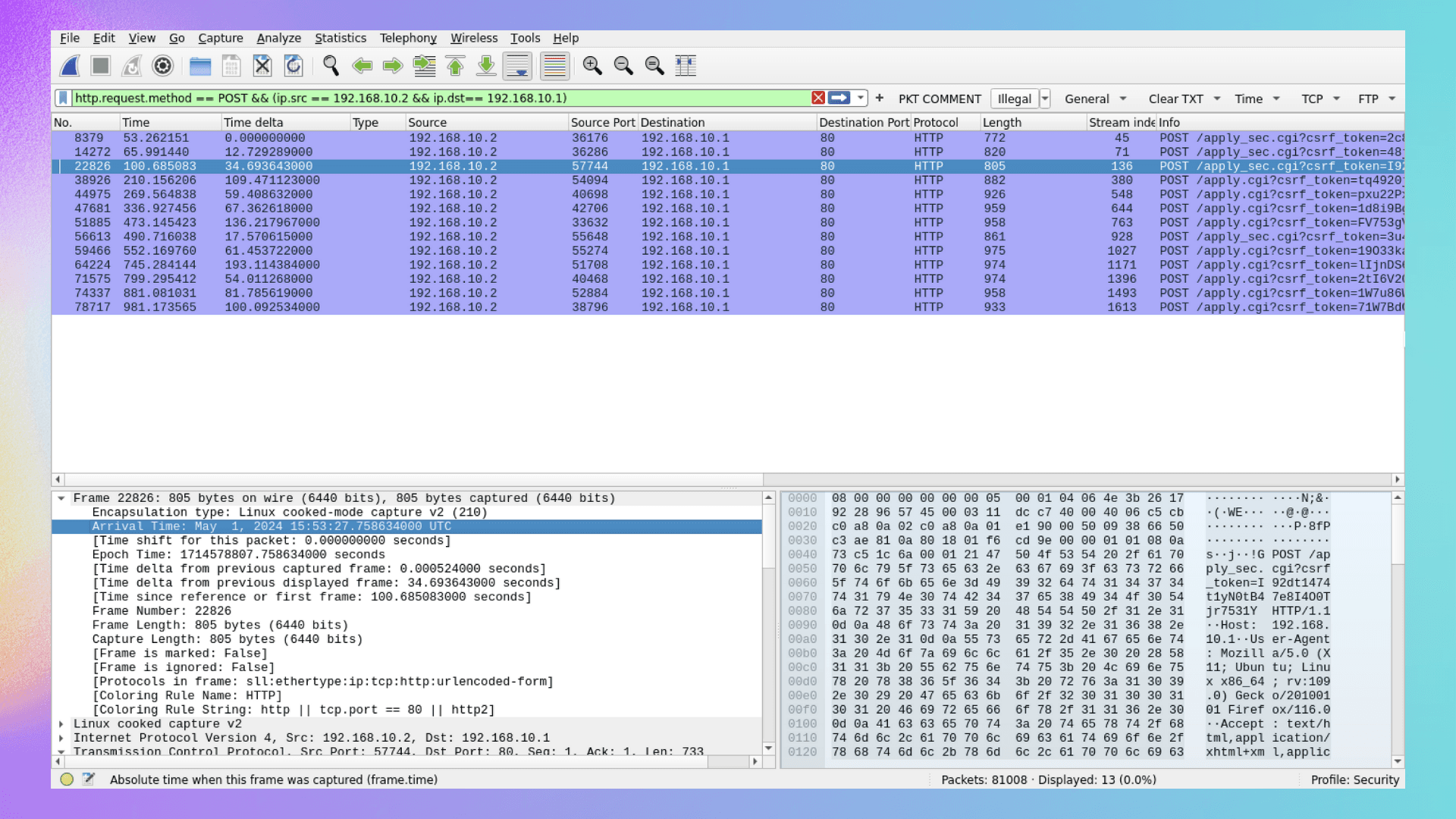Start capture with the shark fin icon

[70, 66]
